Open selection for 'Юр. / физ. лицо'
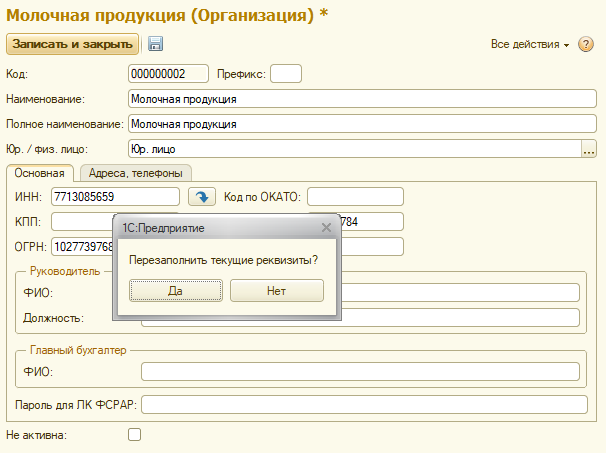The image size is (606, 453). point(588,149)
